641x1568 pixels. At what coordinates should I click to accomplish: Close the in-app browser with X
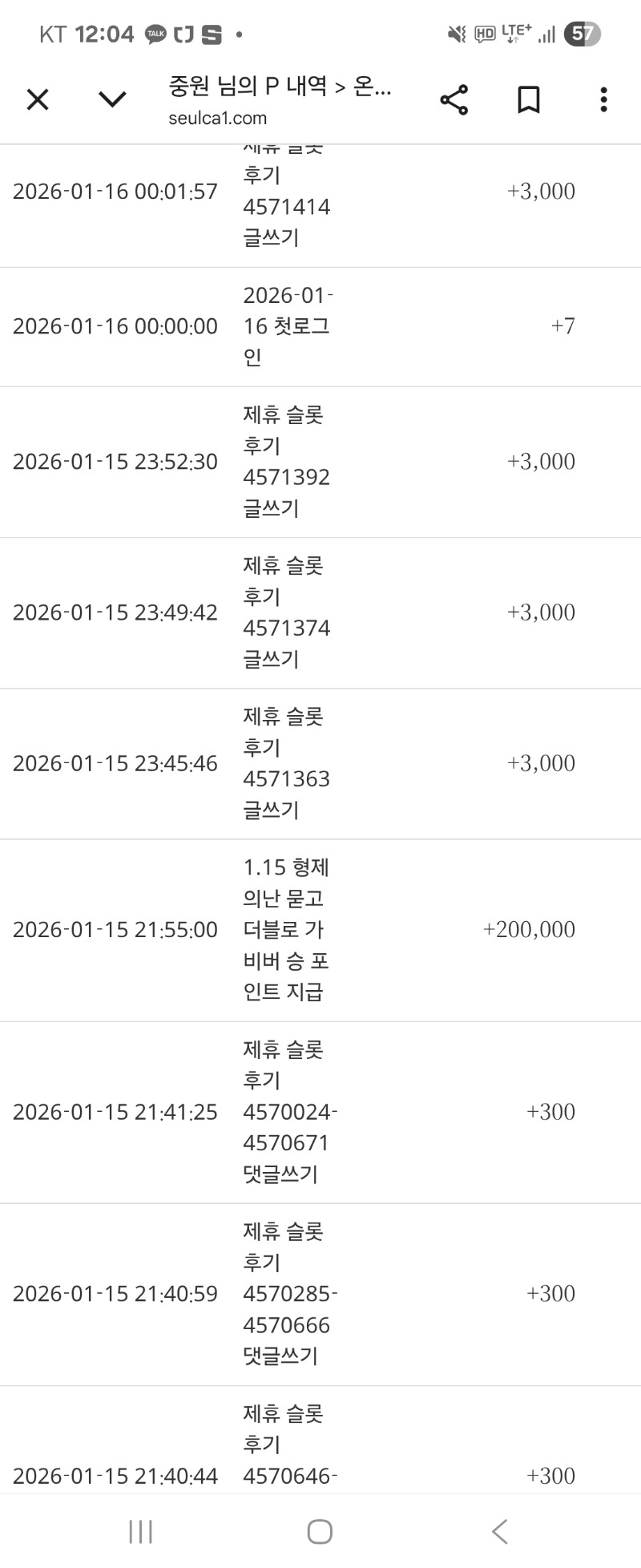click(38, 100)
